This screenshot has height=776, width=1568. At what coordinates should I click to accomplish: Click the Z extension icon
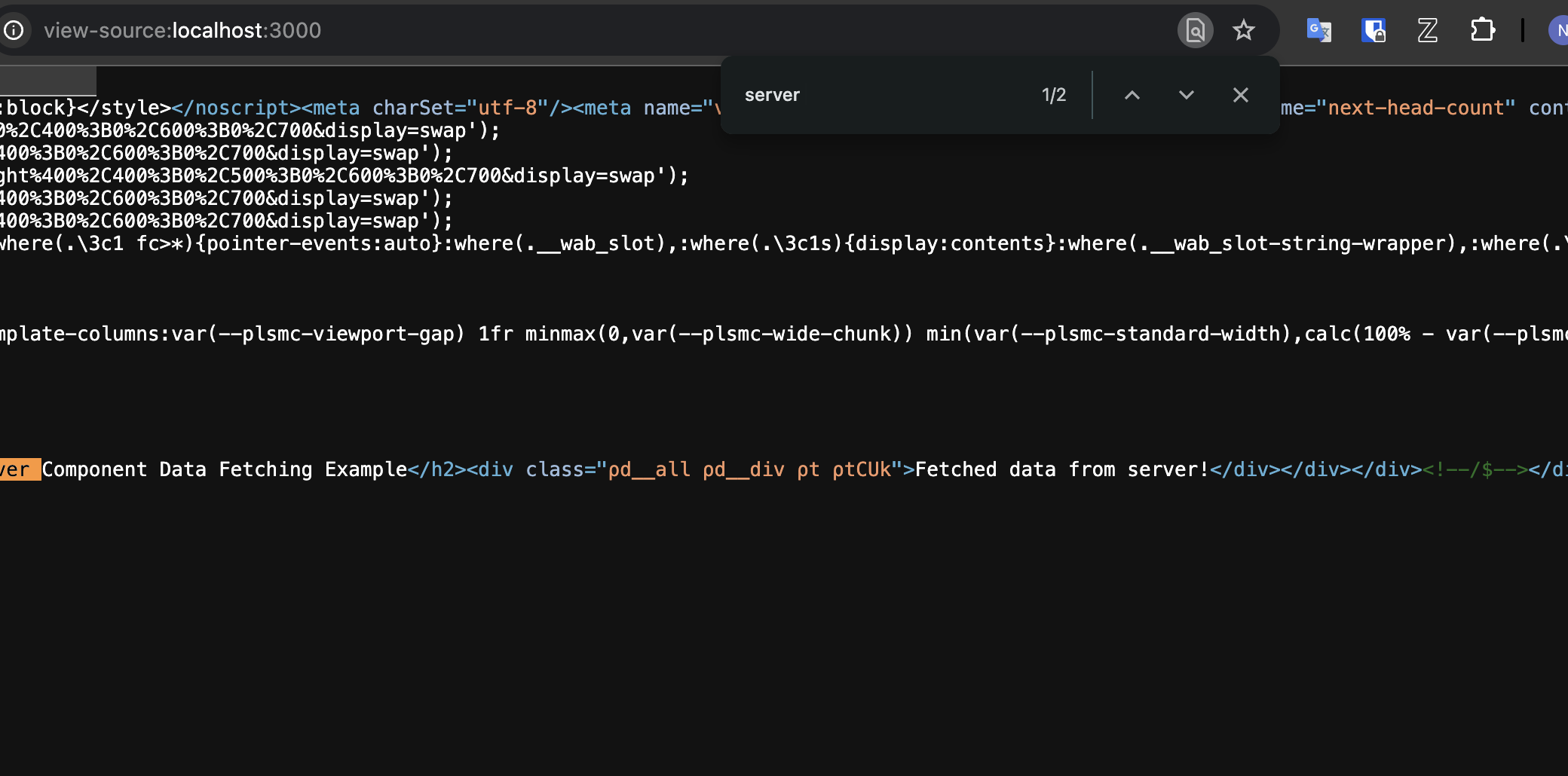pos(1427,30)
